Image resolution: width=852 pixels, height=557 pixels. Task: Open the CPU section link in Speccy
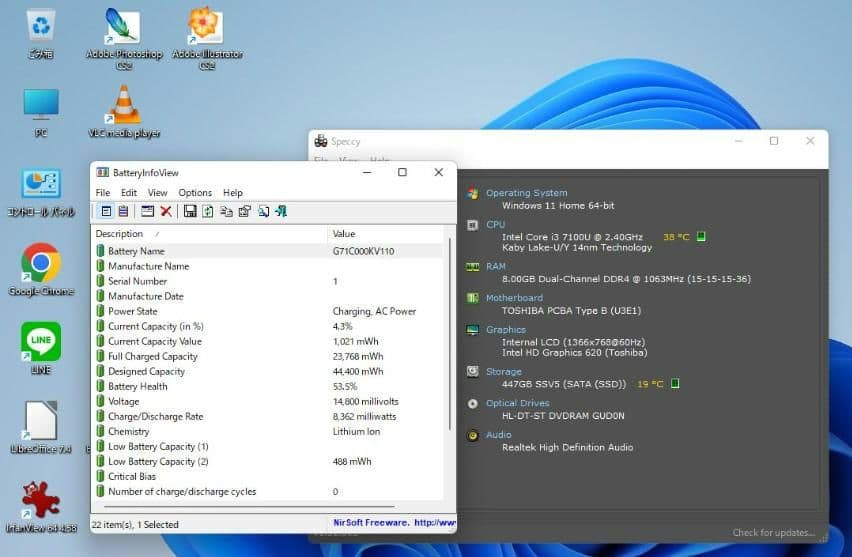coord(495,224)
